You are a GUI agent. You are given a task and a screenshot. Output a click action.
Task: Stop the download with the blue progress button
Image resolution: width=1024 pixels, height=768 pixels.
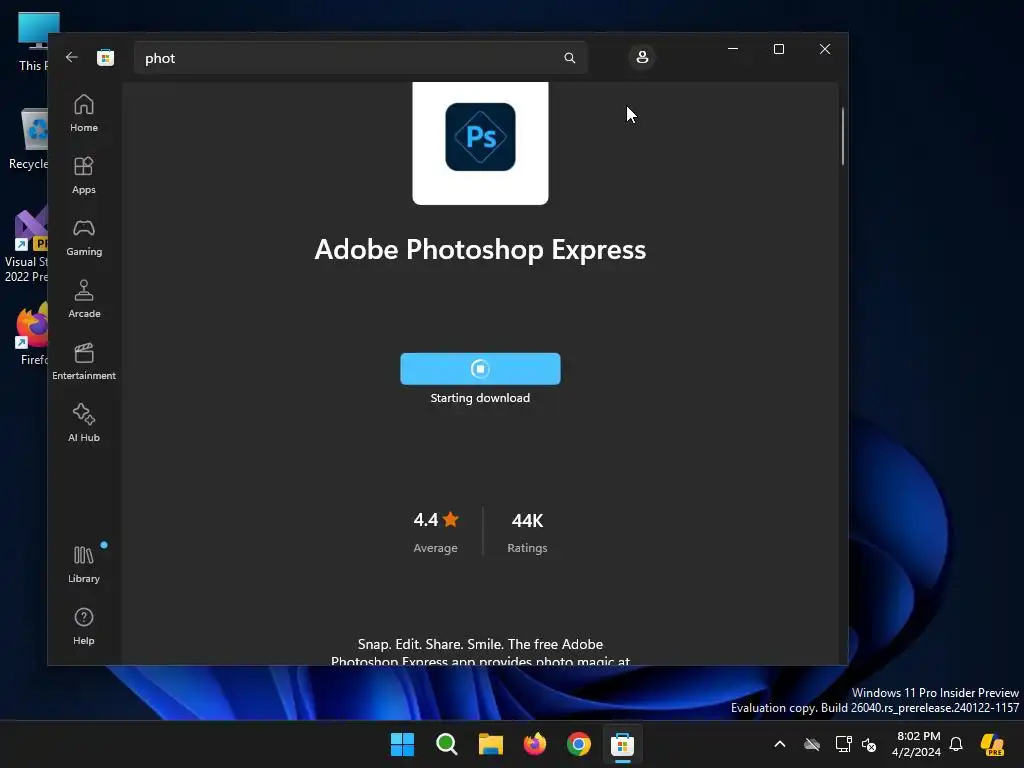[x=480, y=369]
